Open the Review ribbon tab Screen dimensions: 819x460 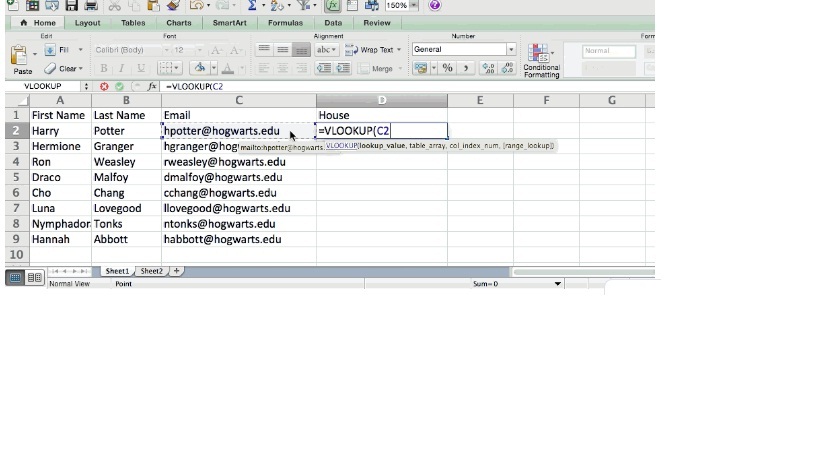(377, 23)
